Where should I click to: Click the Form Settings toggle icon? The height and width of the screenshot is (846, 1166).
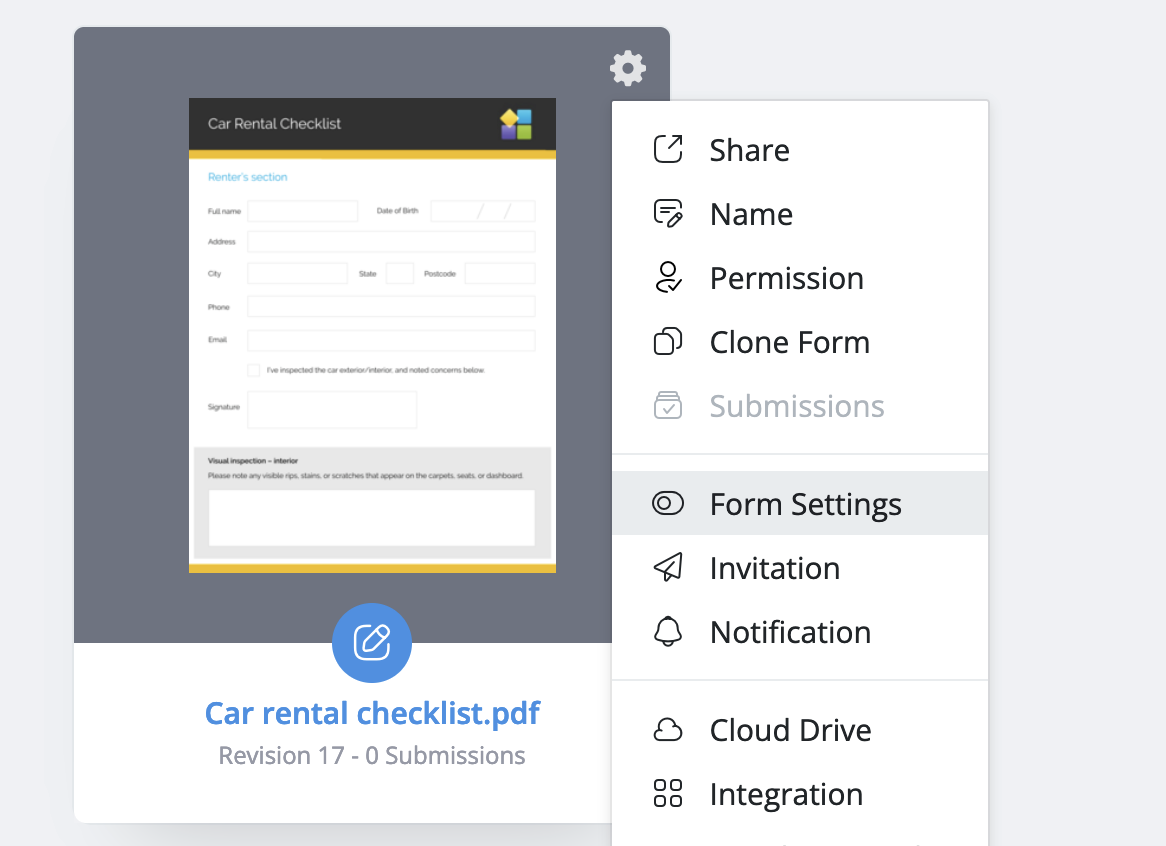(x=667, y=504)
